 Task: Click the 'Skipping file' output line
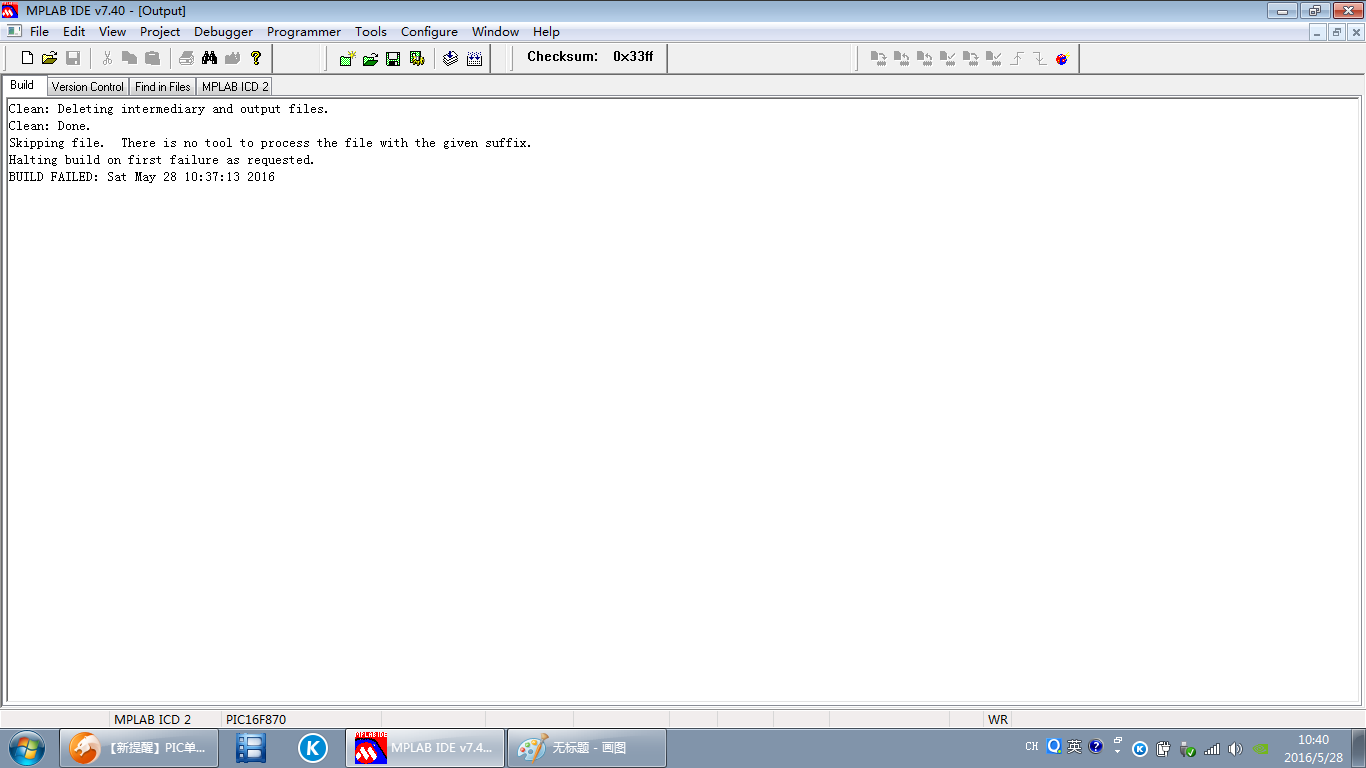point(270,143)
